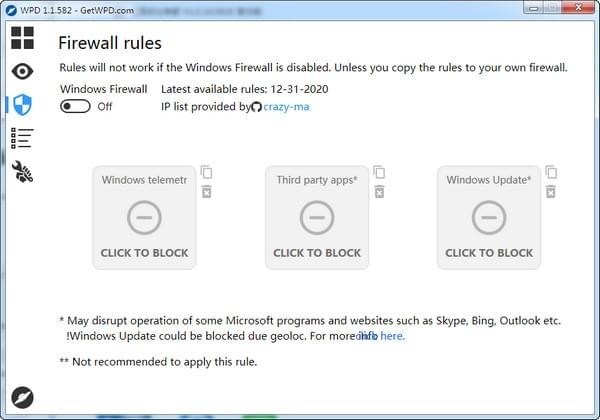Copy the Third party apps rule

pos(379,172)
